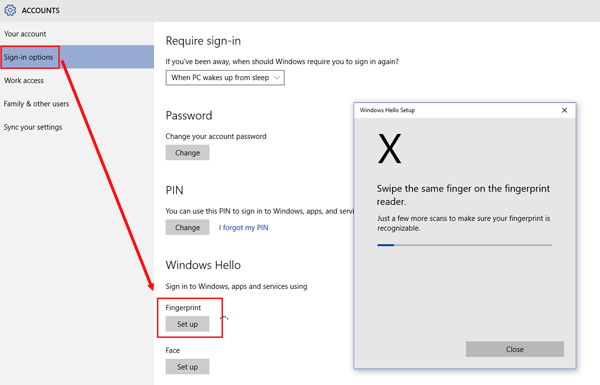
Task: Click the 'Swipe the same finger' instruction text
Action: coord(463,195)
